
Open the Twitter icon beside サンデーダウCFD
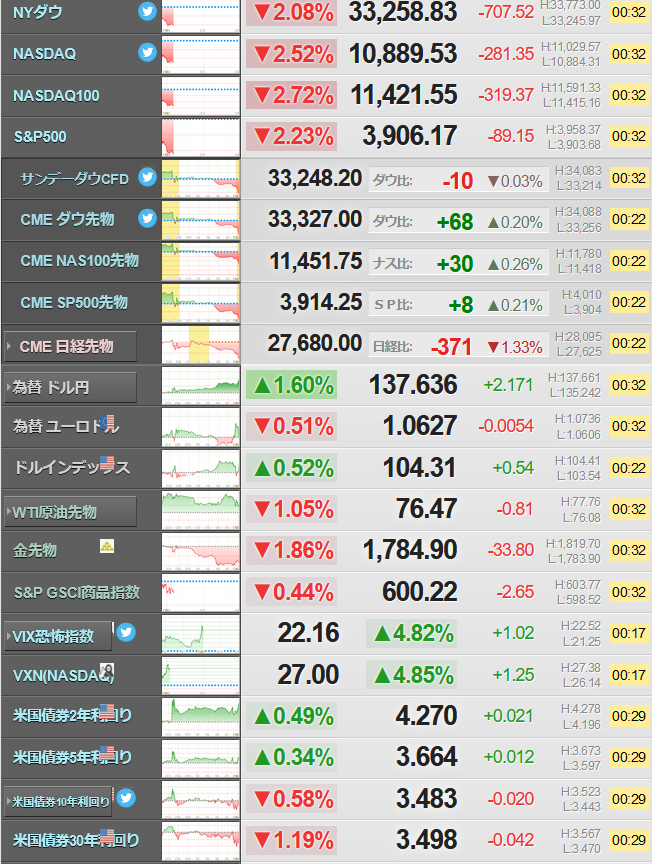(x=147, y=177)
